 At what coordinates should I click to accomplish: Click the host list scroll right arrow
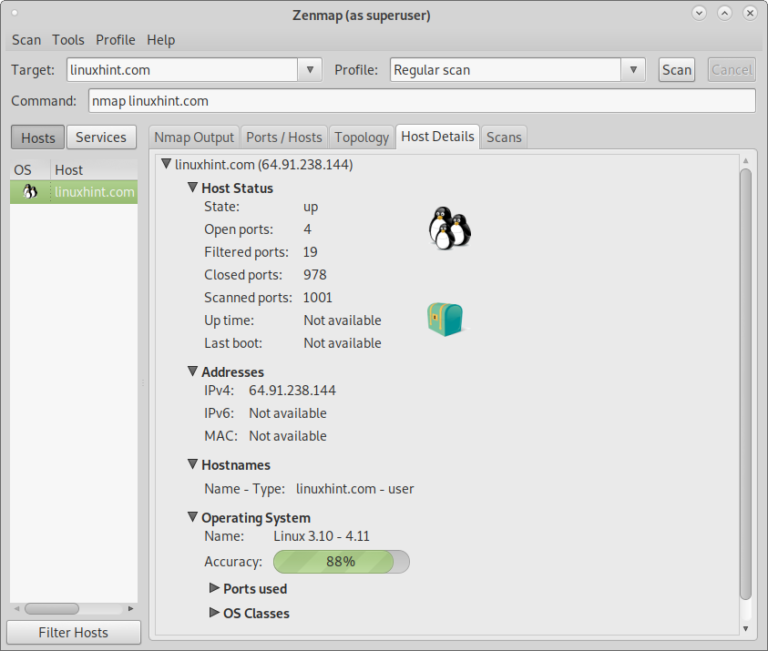(130, 608)
